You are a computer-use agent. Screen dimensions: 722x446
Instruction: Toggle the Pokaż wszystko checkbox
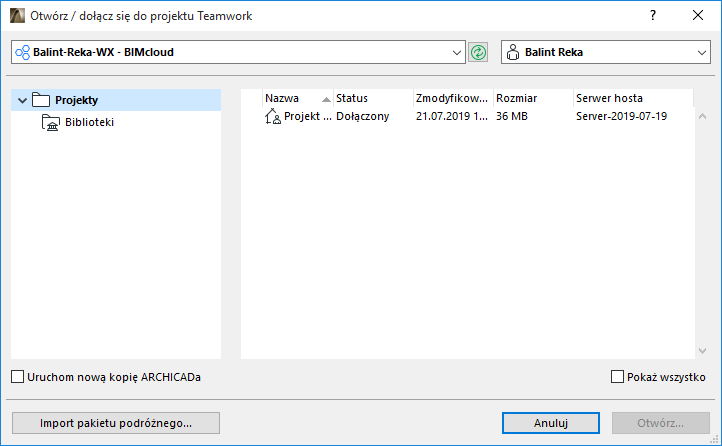(617, 377)
